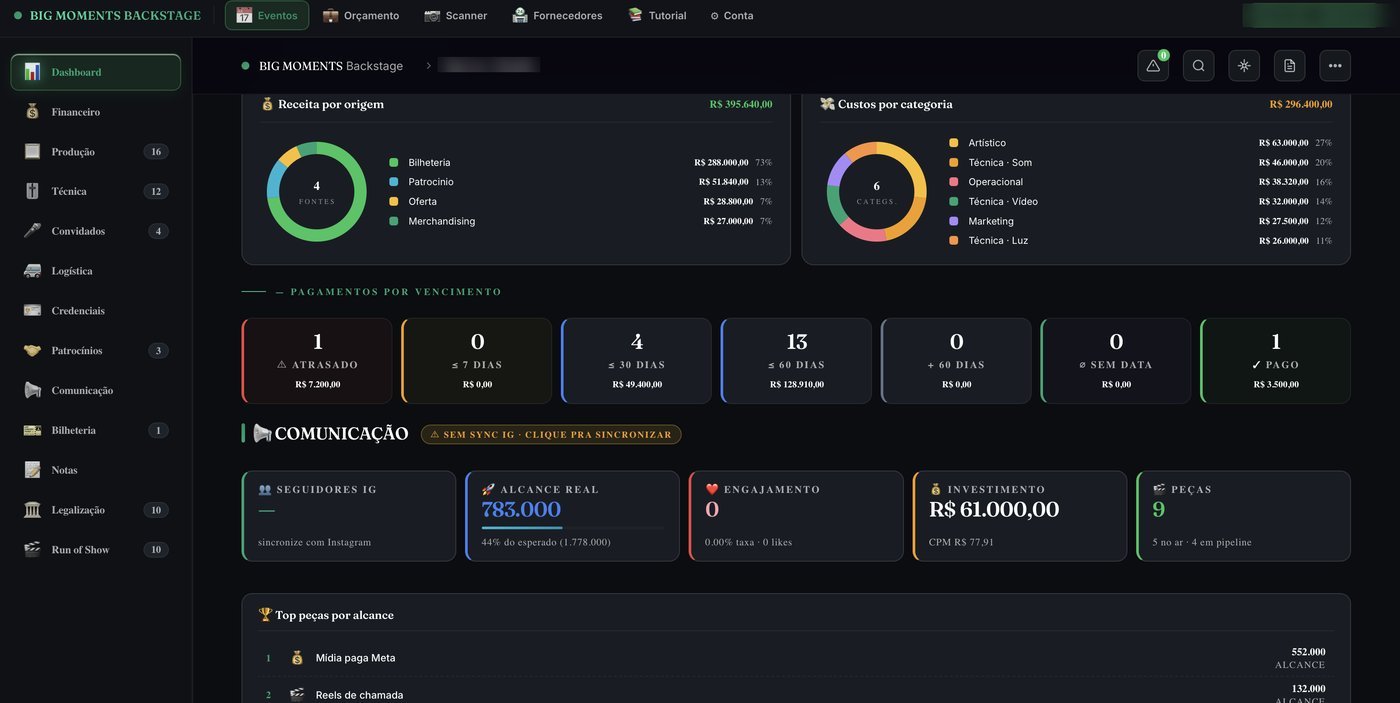Click the Engajamento card
This screenshot has height=703, width=1400.
pos(796,516)
